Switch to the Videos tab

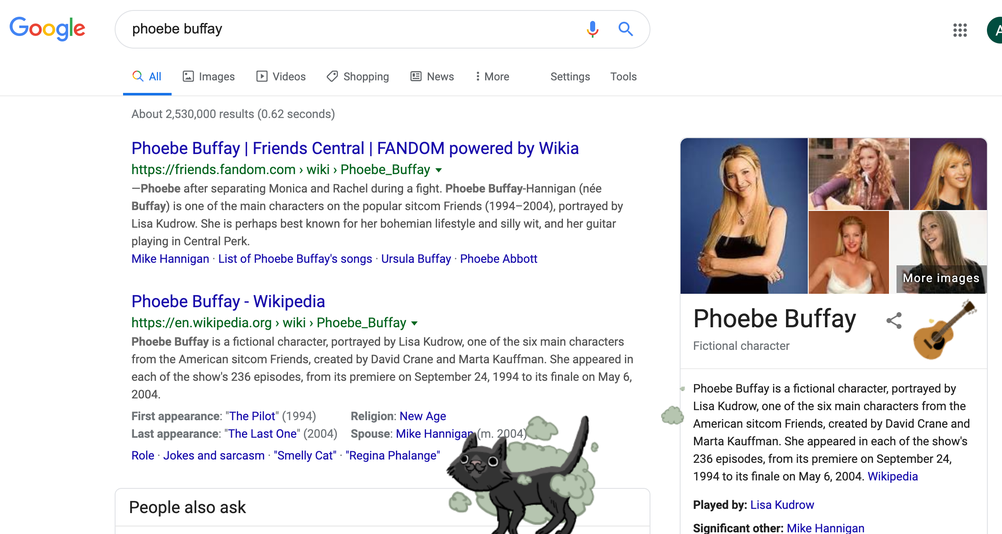(281, 77)
